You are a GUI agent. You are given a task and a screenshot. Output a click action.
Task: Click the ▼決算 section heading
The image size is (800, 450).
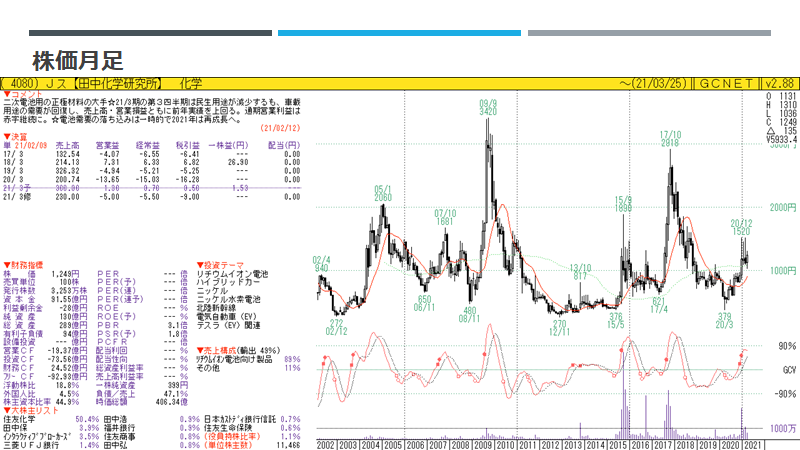point(15,137)
